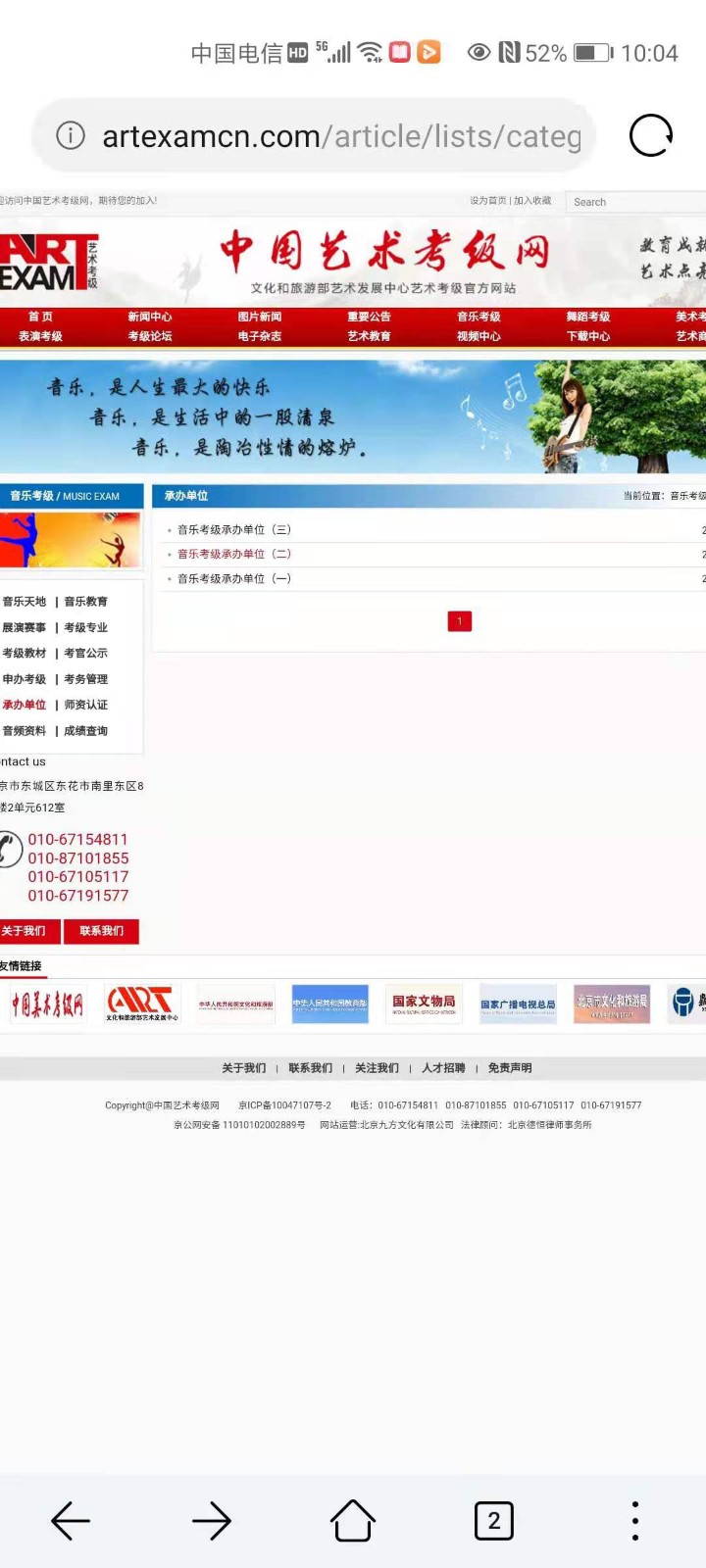Open footer link 关于我们
Screen dimensions: 706x1568
[244, 1068]
